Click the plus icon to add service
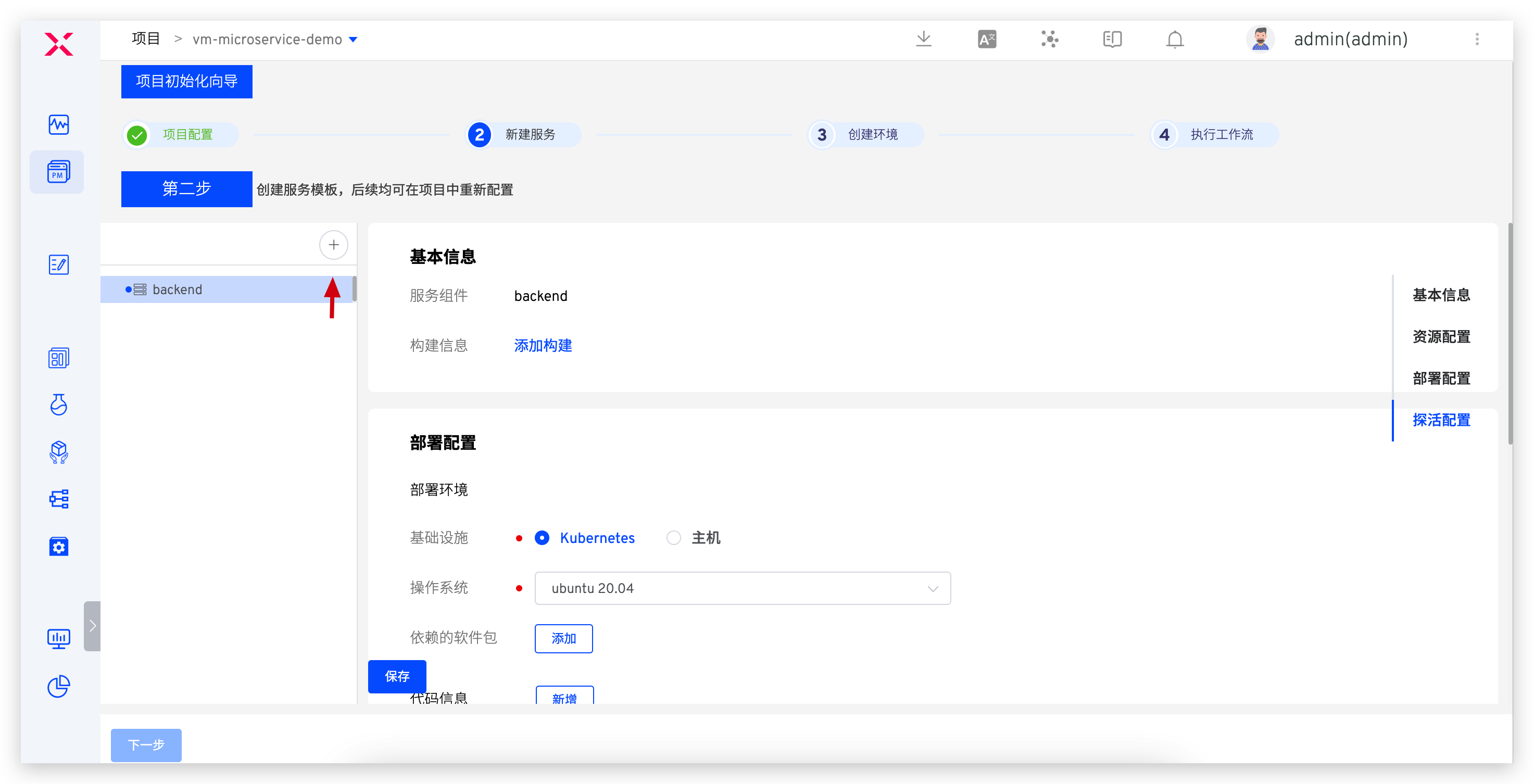 point(333,245)
